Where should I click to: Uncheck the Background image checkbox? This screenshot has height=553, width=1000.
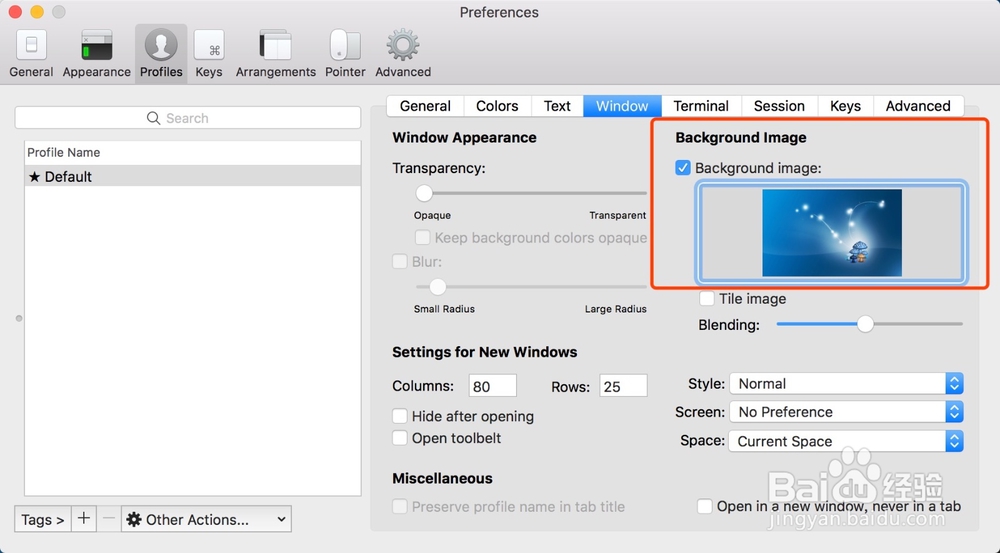682,168
